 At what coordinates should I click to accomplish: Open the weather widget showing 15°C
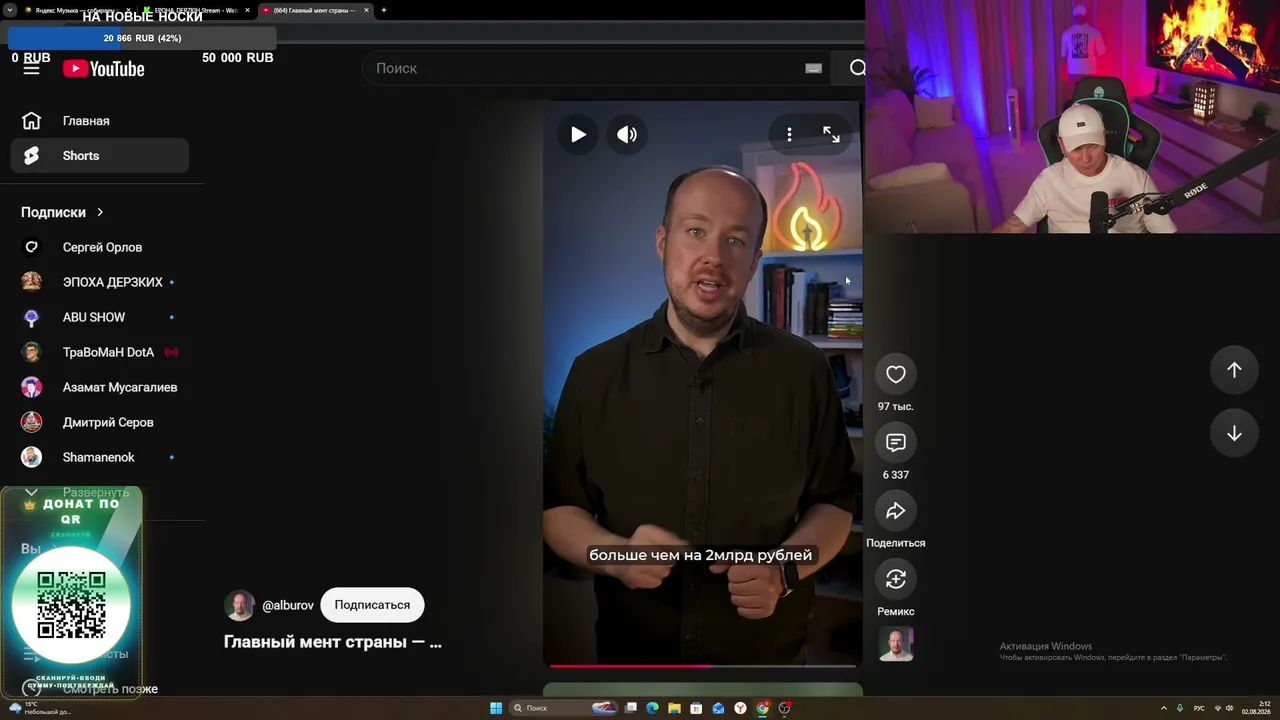point(38,708)
